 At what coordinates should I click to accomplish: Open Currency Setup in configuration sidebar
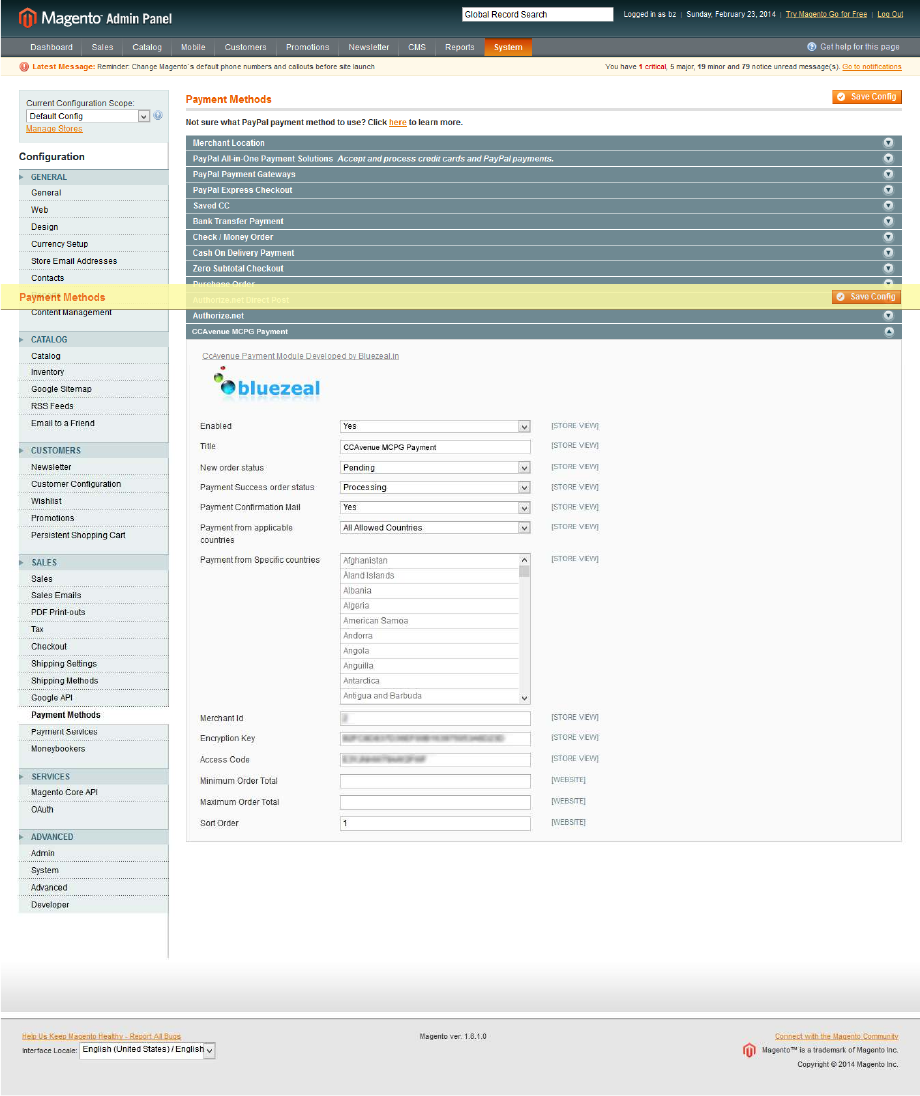coord(59,244)
